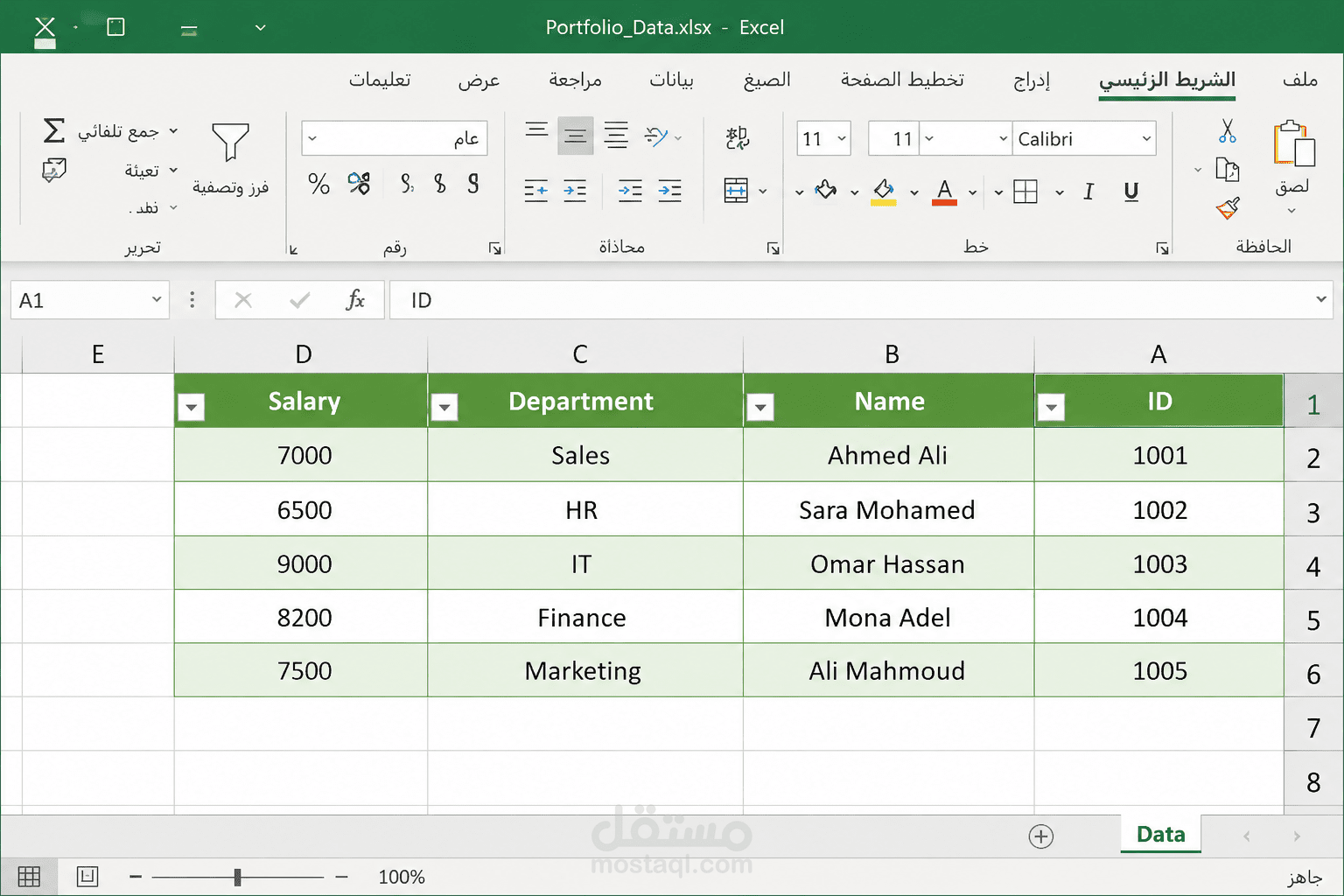1344x896 pixels.
Task: Click the Paste clipboard icon
Action: (1293, 143)
